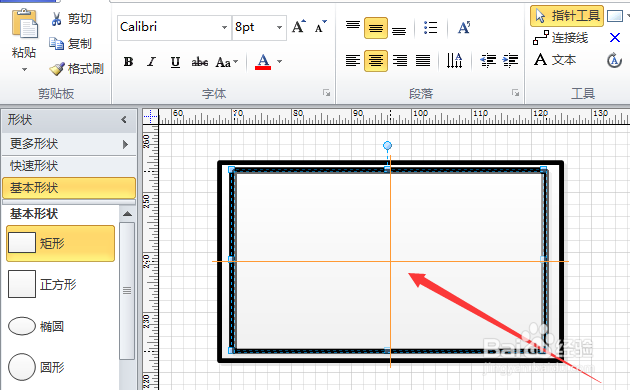
Task: Decrease font size with the small A icon
Action: [x=321, y=27]
